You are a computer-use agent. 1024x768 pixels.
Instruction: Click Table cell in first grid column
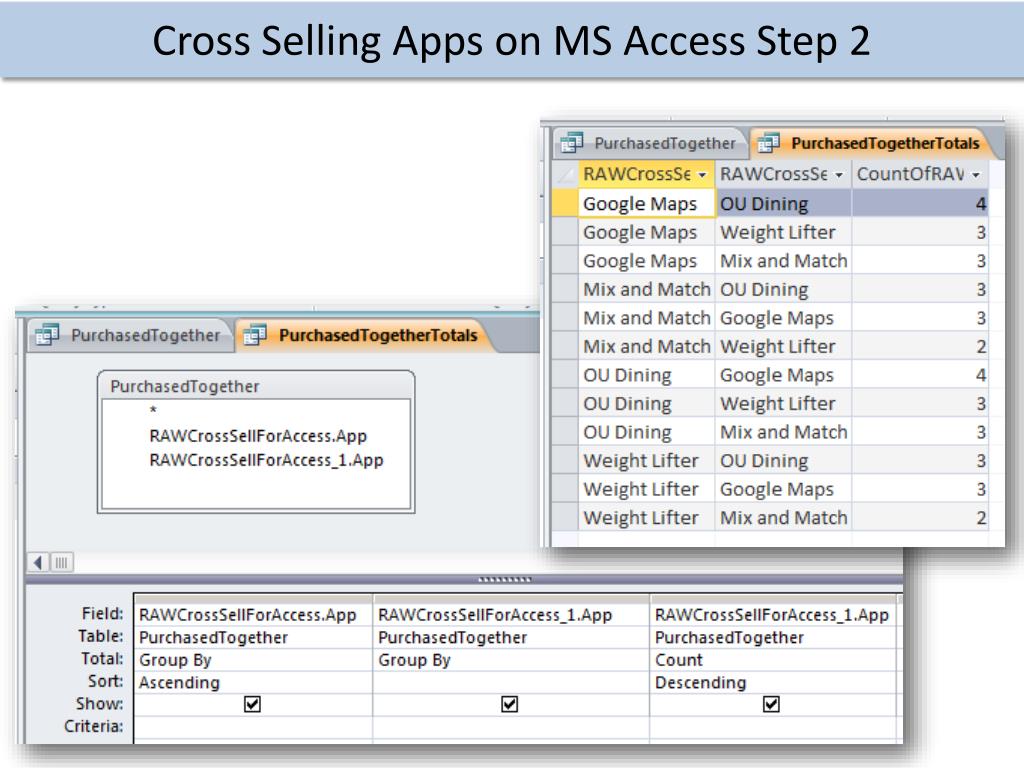(x=253, y=637)
